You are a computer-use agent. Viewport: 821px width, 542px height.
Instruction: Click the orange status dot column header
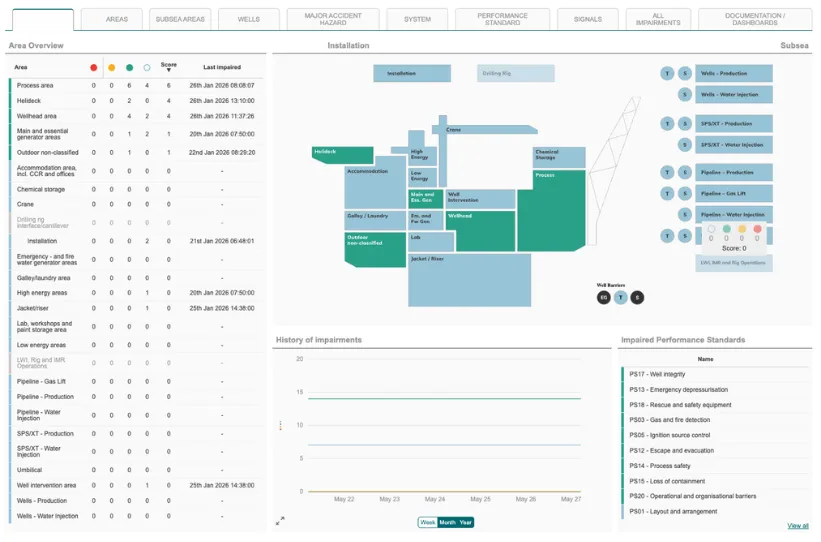click(112, 68)
